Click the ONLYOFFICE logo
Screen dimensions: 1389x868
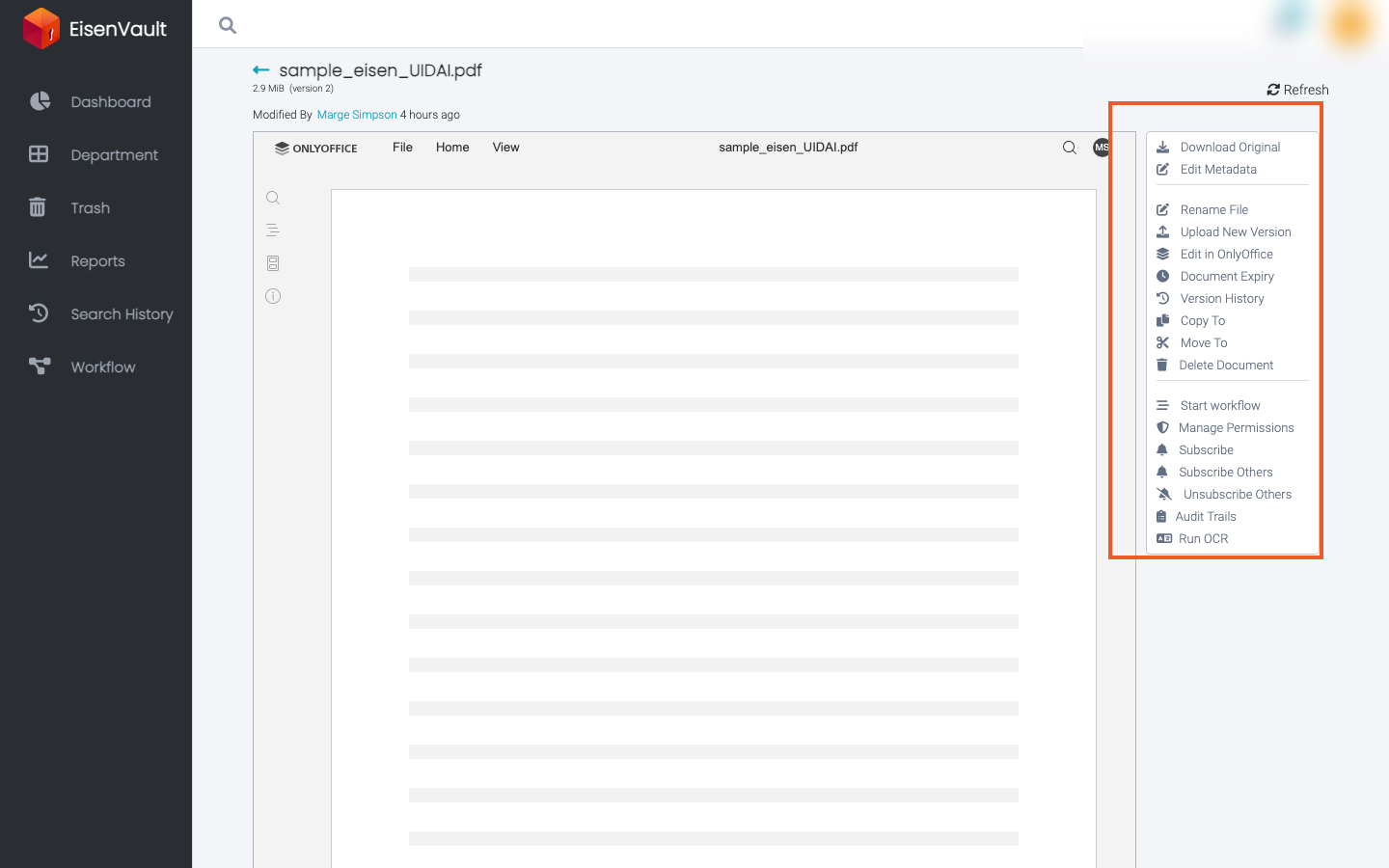click(316, 149)
